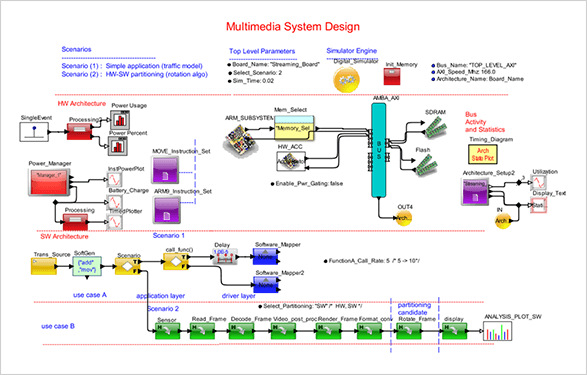This screenshot has width=587, height=375.
Task: Click the Software_Mapper blue block
Action: [266, 257]
